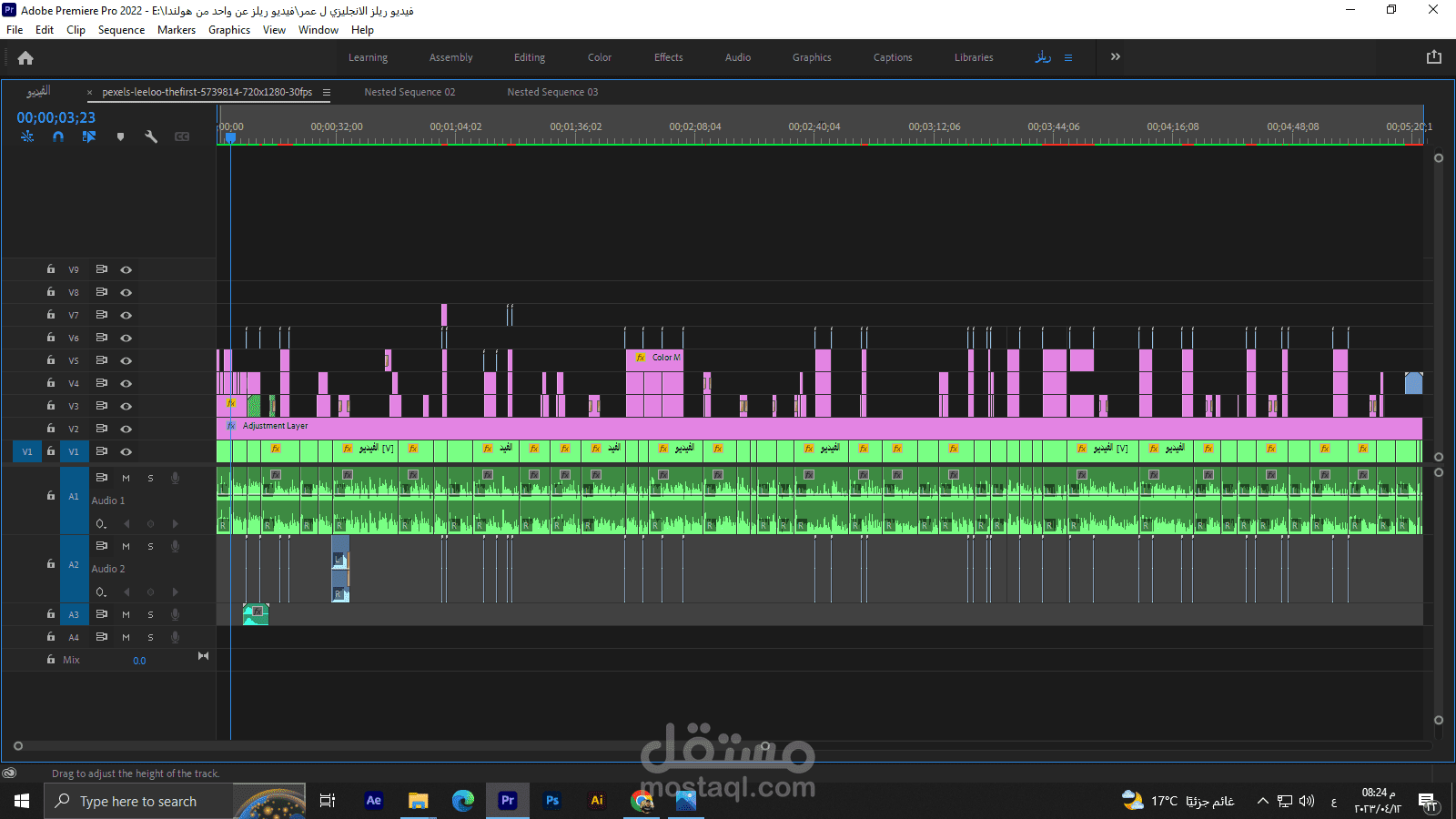The height and width of the screenshot is (819, 1456).
Task: Open File Explorer from the taskbar
Action: click(x=419, y=801)
